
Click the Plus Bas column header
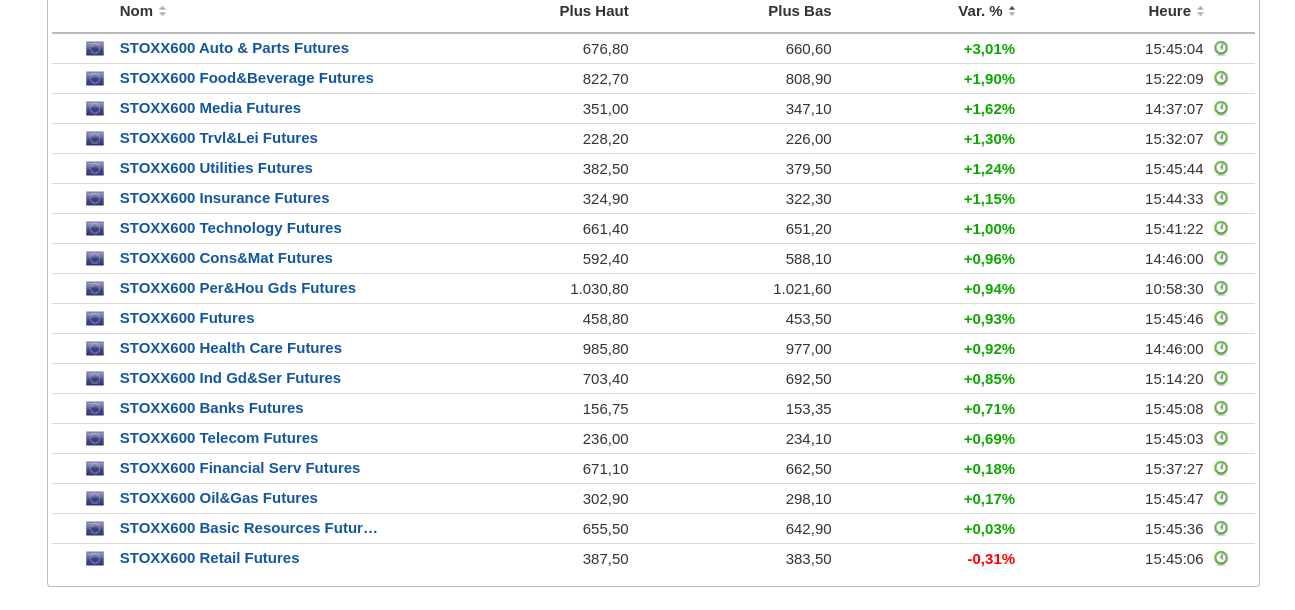[799, 11]
